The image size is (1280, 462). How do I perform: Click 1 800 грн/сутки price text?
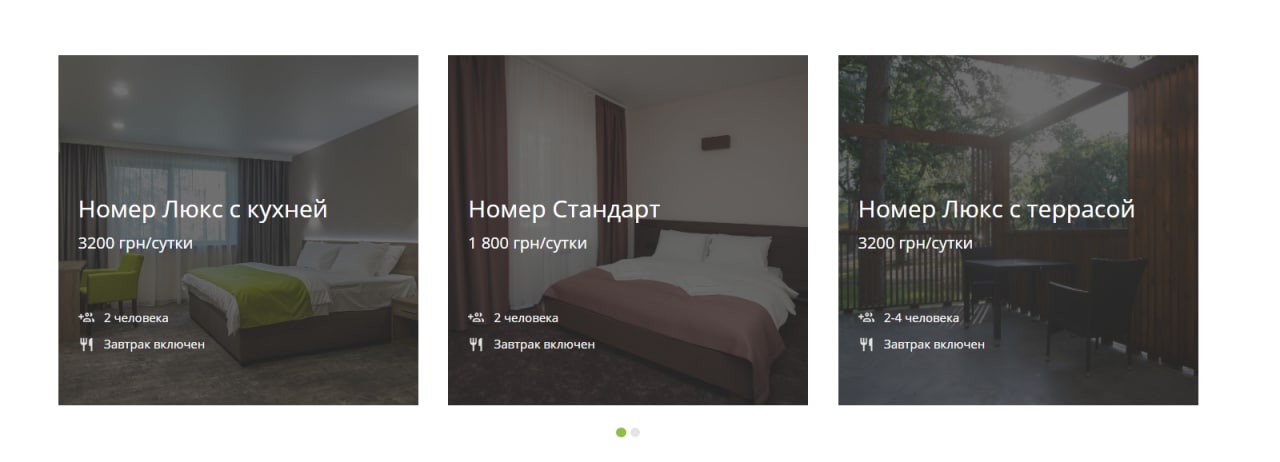[527, 243]
